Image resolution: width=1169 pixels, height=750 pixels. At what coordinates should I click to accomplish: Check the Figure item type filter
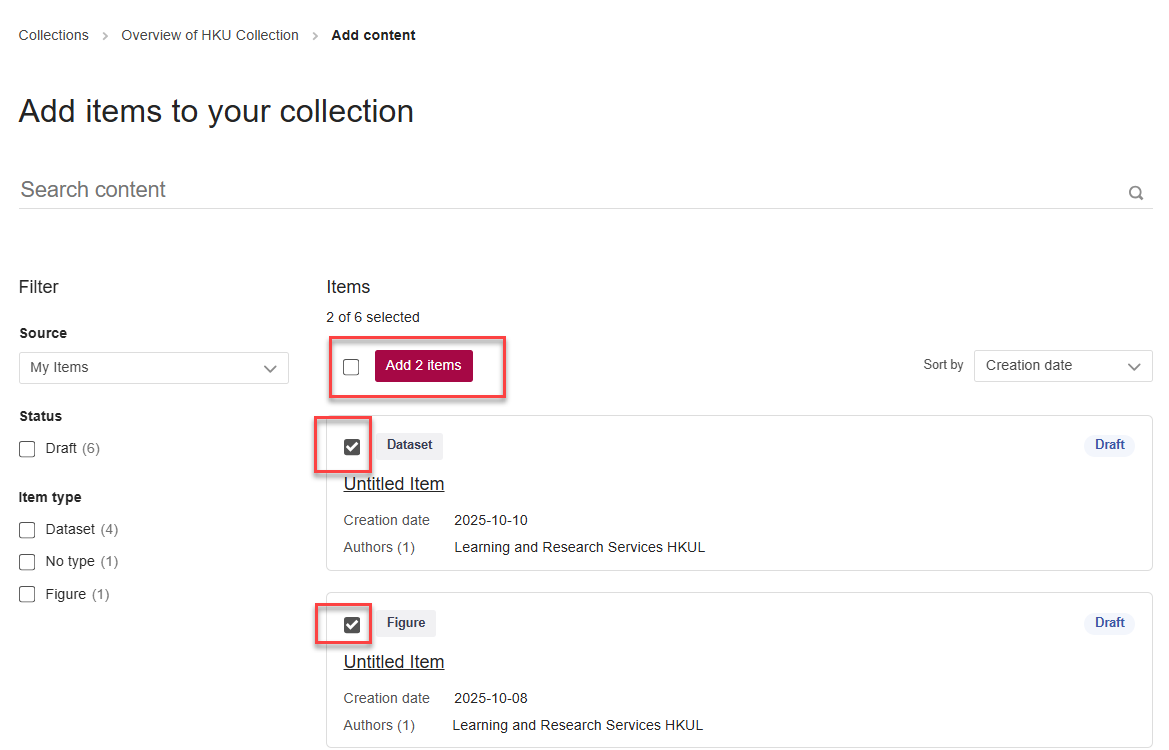(x=28, y=595)
